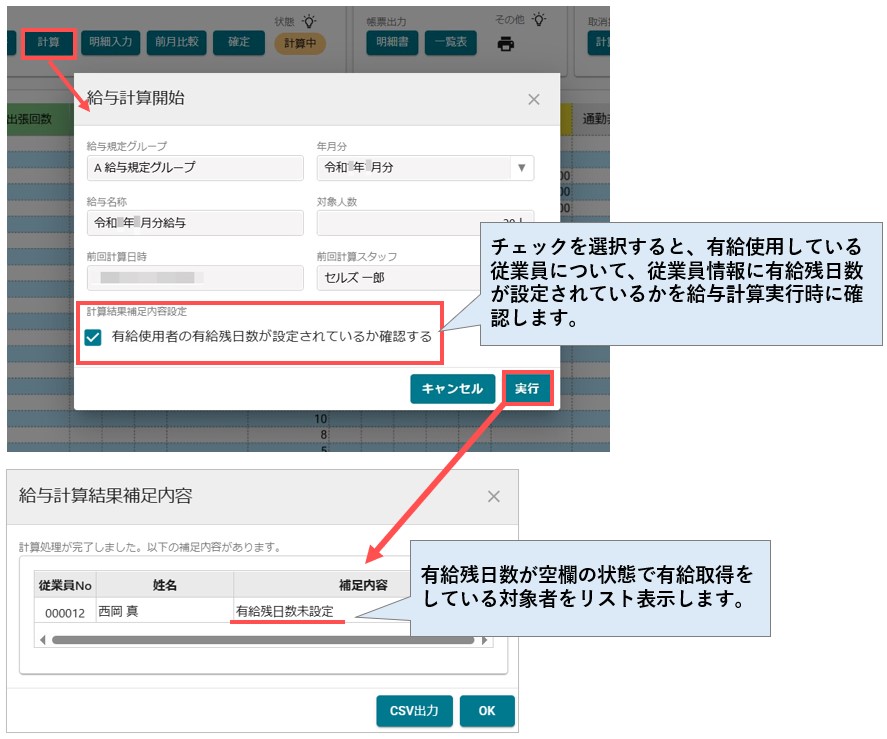Click the lightbulb hint icon beside その他
The height and width of the screenshot is (739, 887).
[539, 20]
